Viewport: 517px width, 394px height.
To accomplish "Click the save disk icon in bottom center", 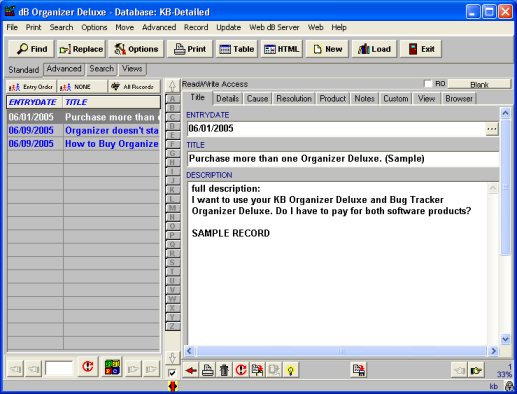I will click(359, 370).
